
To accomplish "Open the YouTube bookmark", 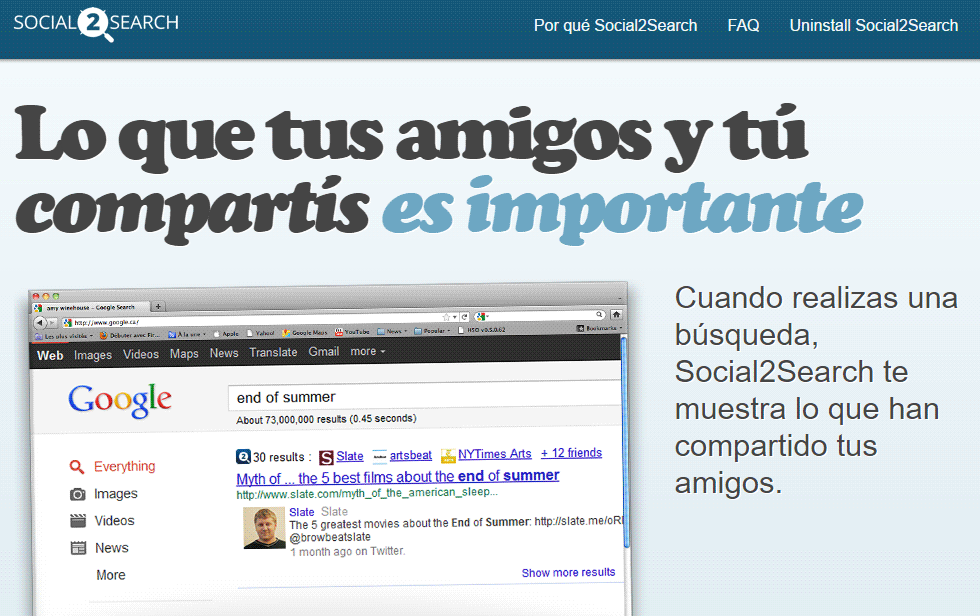I will coord(352,332).
